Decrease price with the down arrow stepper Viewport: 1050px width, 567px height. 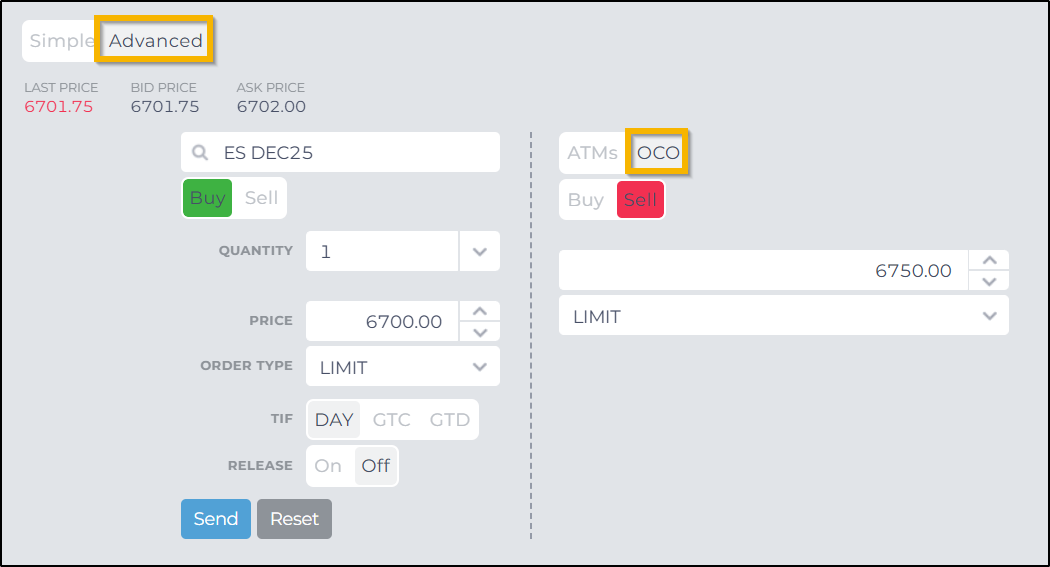[480, 331]
